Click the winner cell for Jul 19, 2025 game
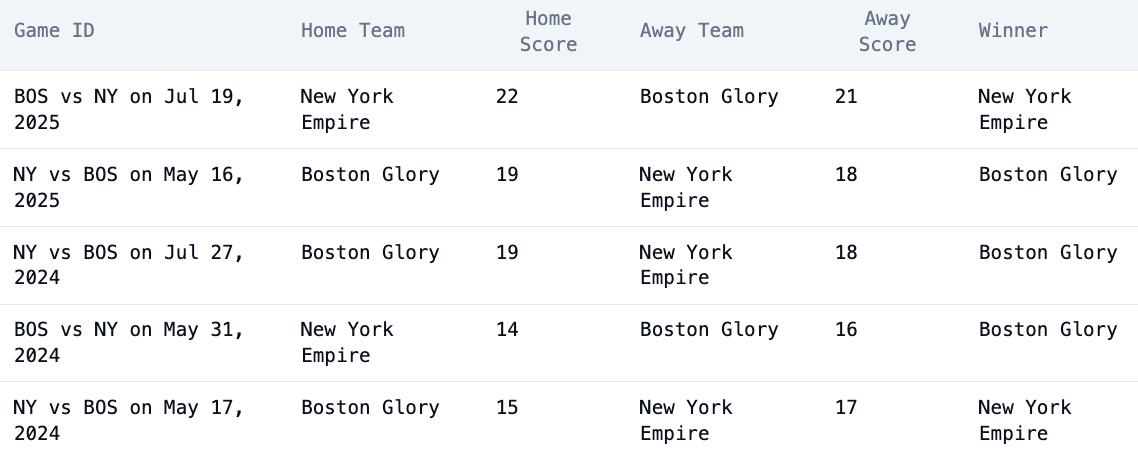 coord(1024,110)
